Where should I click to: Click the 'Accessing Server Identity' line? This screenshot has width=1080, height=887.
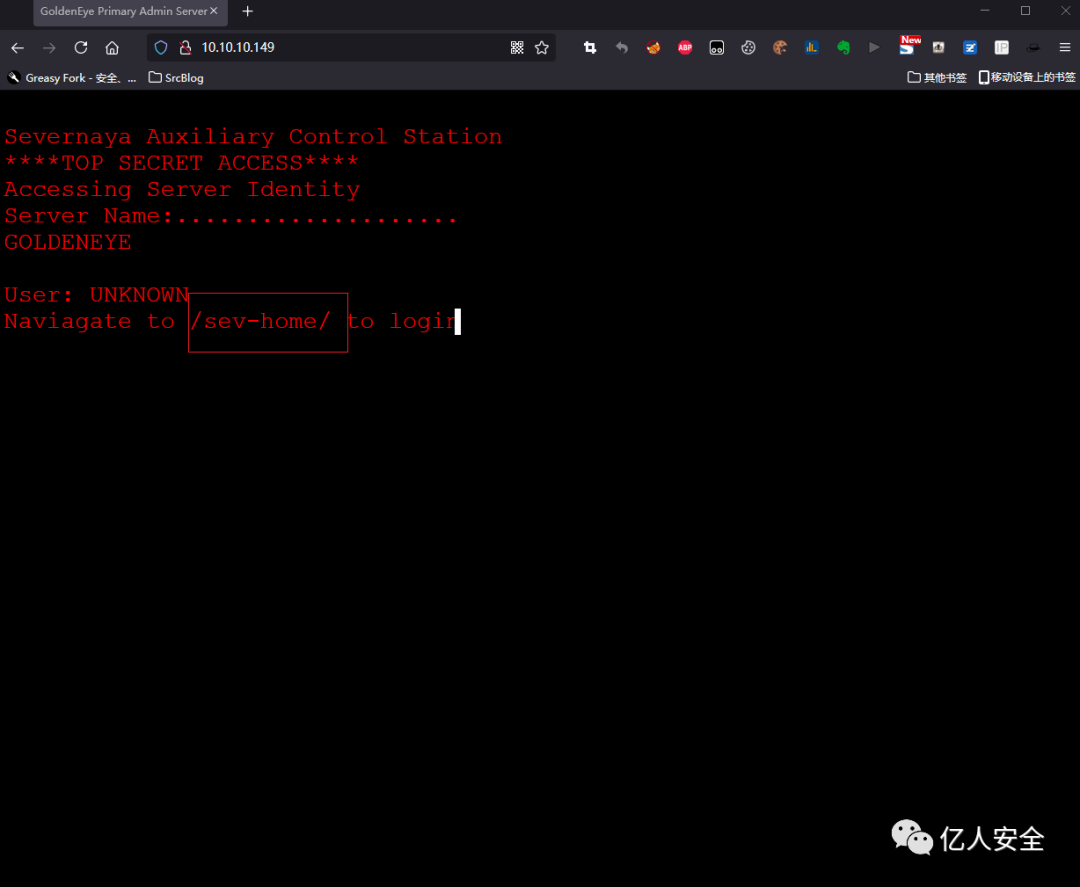pos(182,189)
